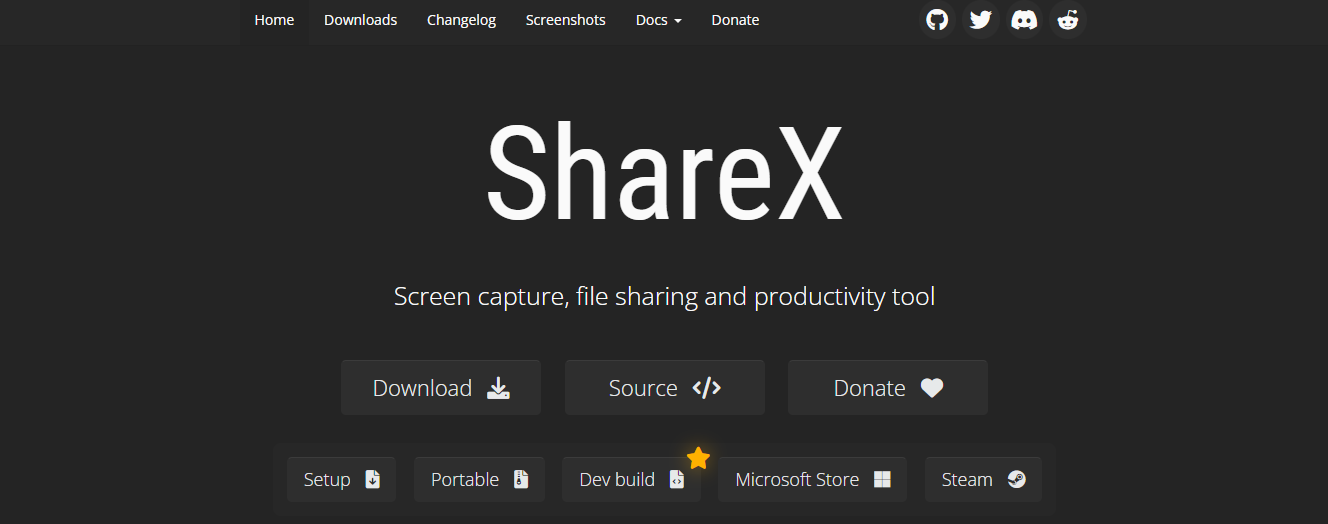Open the ShareX GitHub page icon
This screenshot has width=1328, height=524.
[x=937, y=20]
